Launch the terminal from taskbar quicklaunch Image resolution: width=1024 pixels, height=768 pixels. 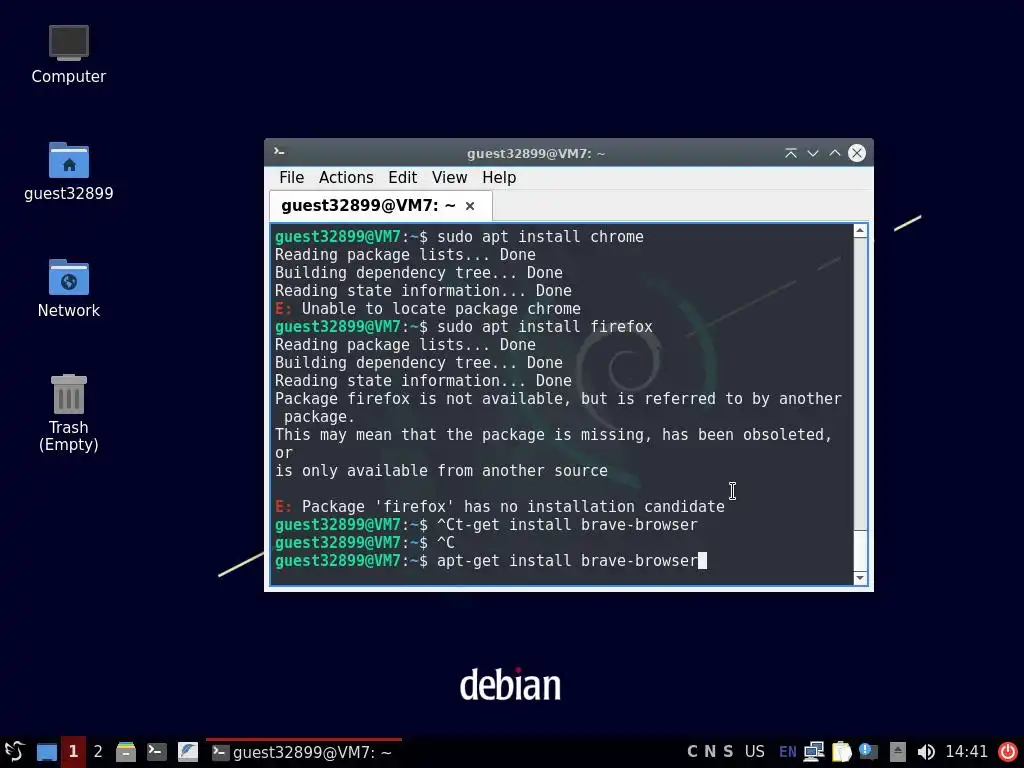(157, 752)
